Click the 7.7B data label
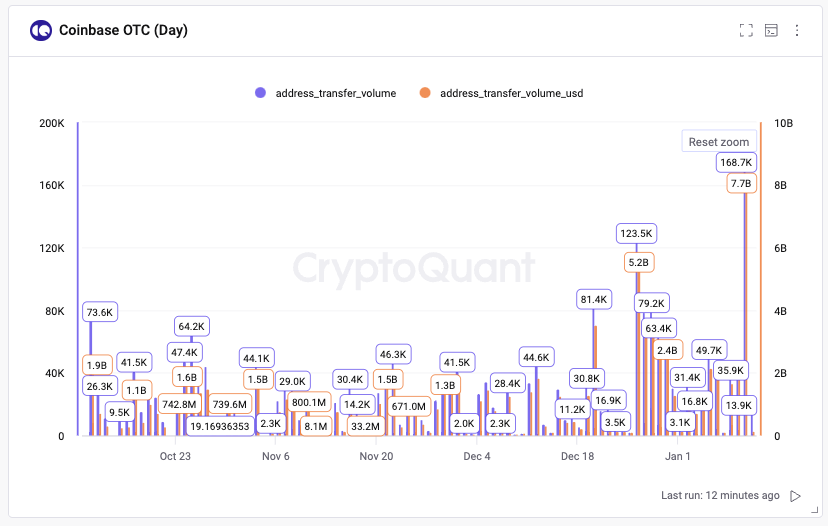828x526 pixels. coord(741,184)
